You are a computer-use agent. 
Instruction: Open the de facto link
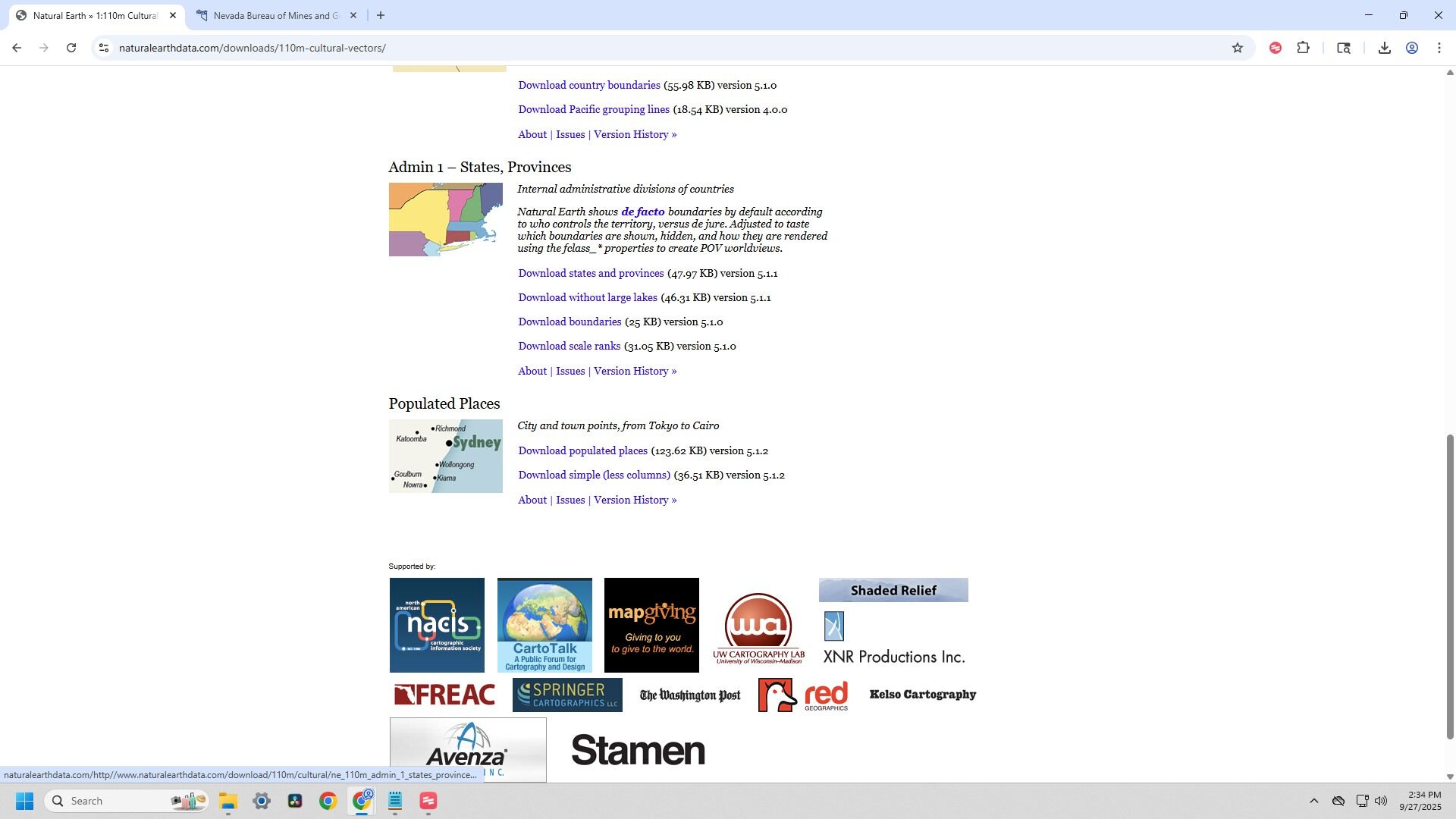coord(642,212)
